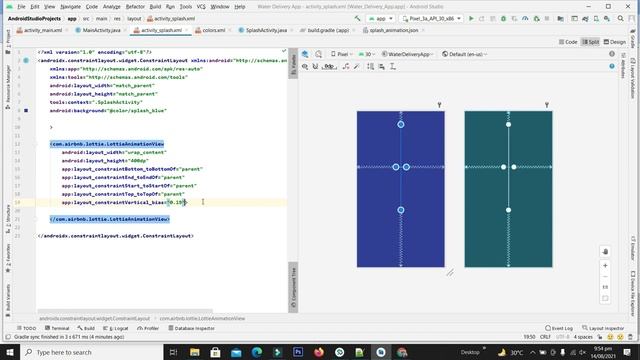Open the Profile app toolbar icon

point(525,18)
